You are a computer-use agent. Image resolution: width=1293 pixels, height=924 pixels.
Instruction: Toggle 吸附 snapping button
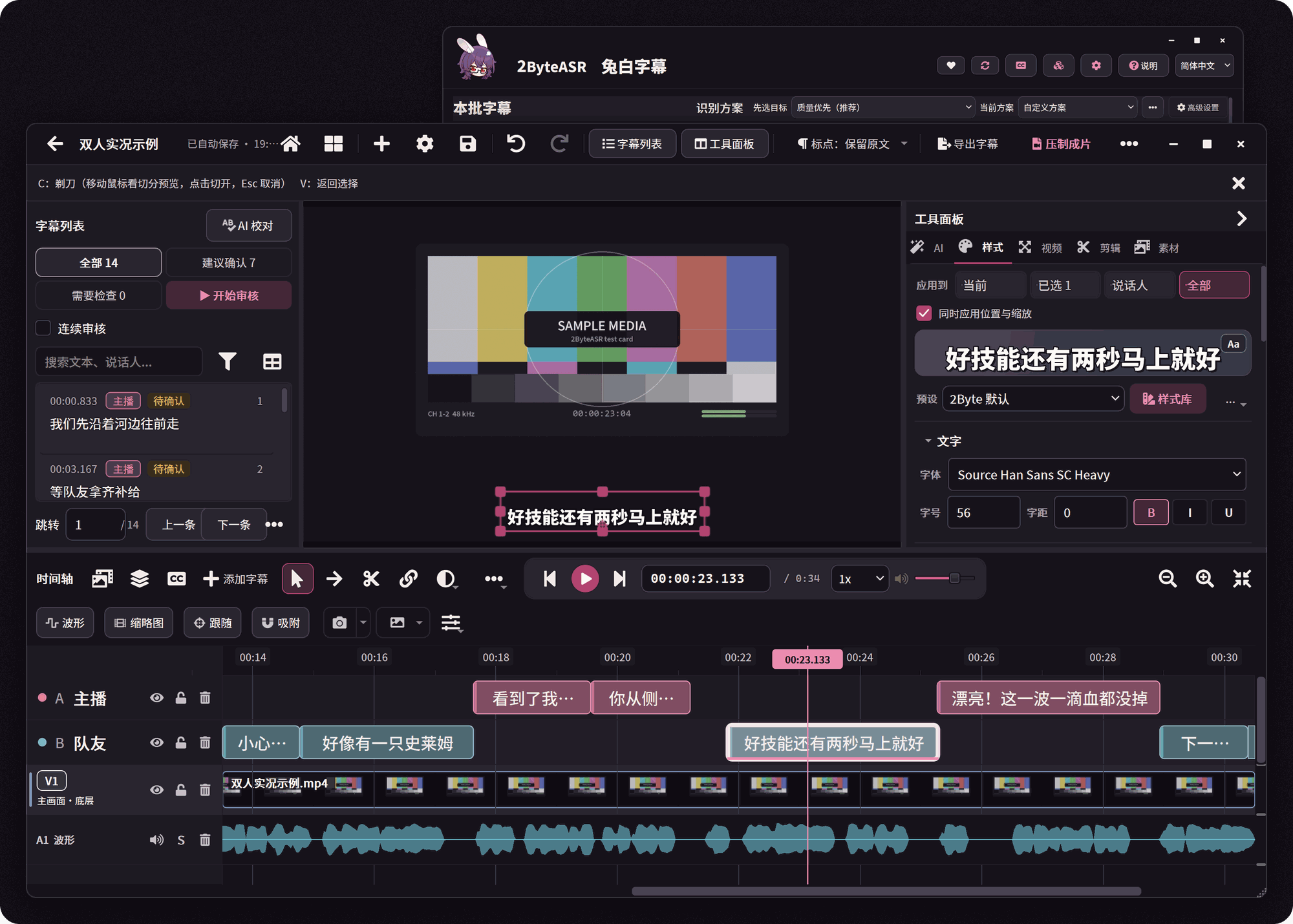(281, 623)
